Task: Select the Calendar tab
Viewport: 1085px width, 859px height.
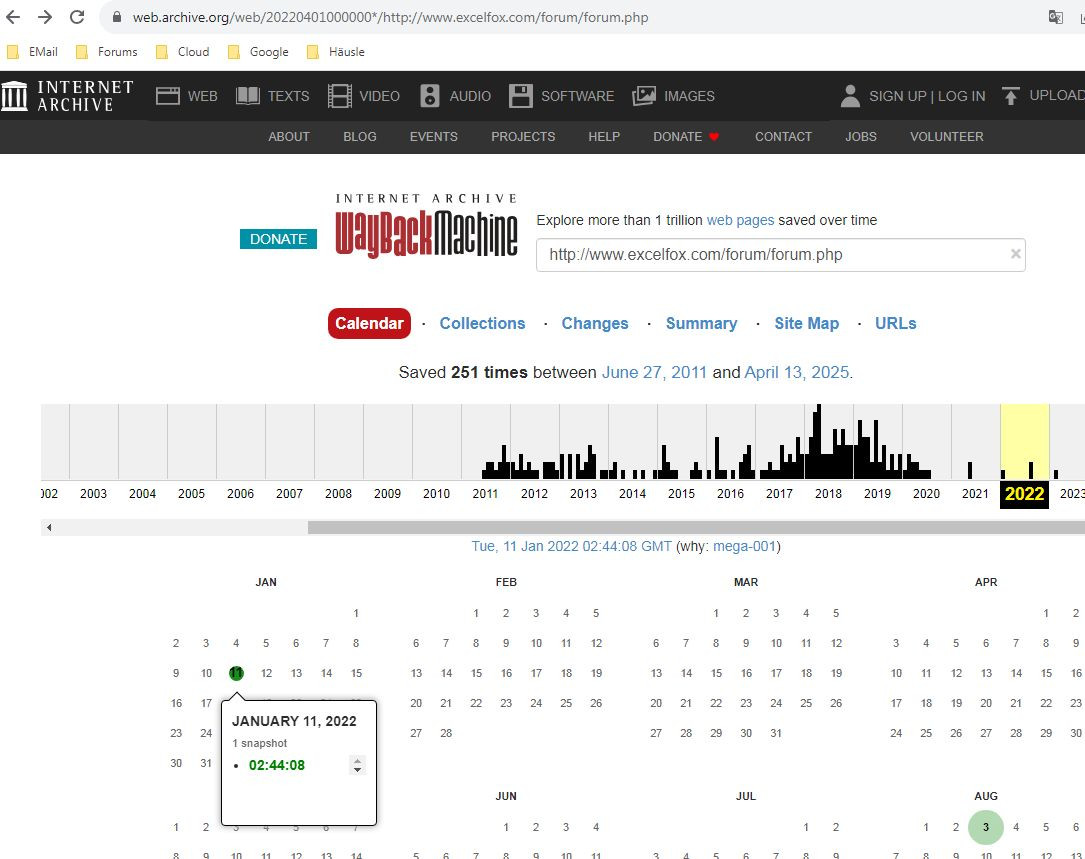Action: pyautogui.click(x=369, y=323)
